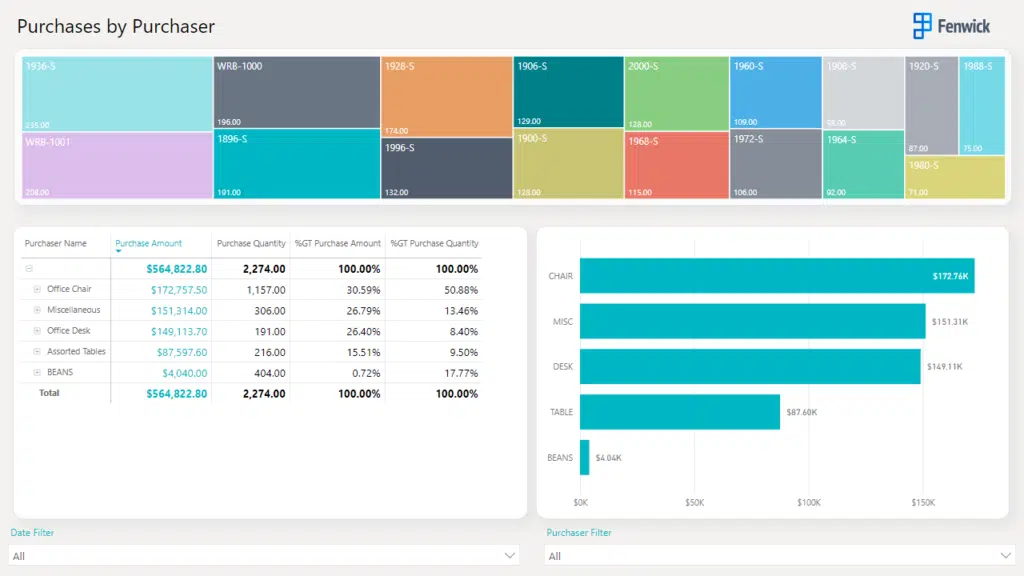The height and width of the screenshot is (576, 1024).
Task: Expand the Office Chair row
Action: (37, 289)
